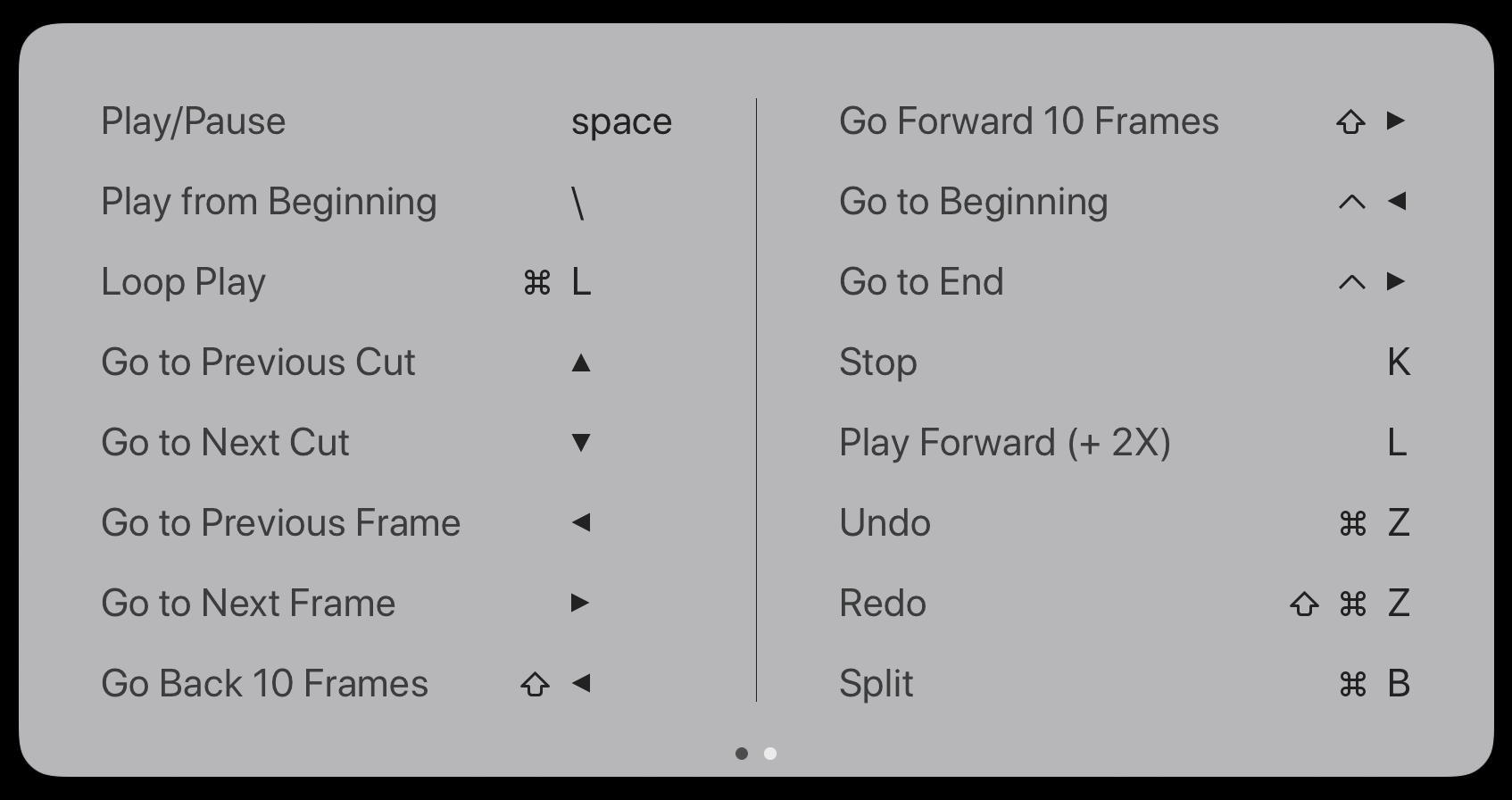Viewport: 1512px width, 800px height.
Task: Click the K key beside Stop
Action: (1399, 362)
